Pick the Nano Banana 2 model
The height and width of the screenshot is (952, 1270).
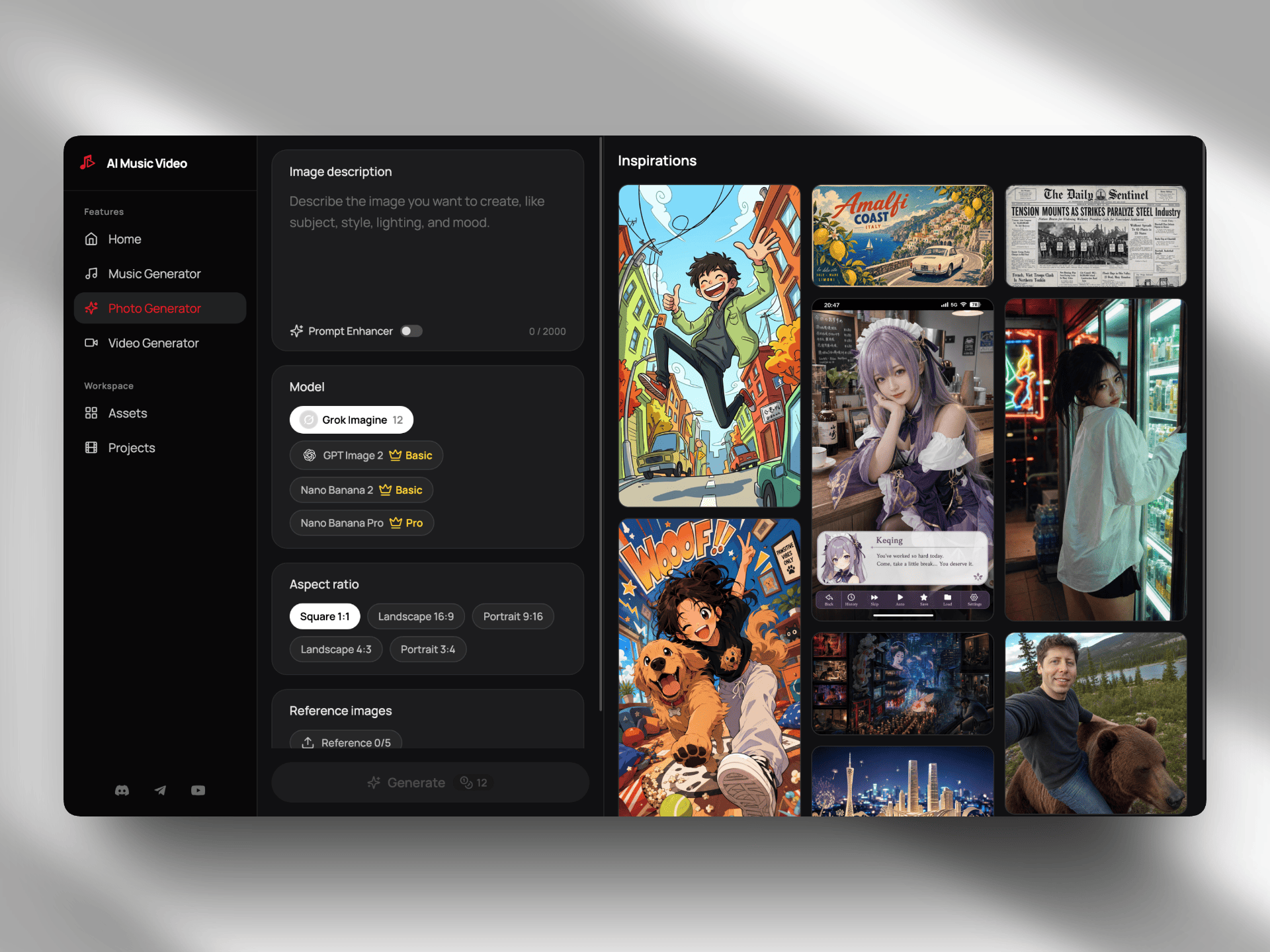click(361, 490)
